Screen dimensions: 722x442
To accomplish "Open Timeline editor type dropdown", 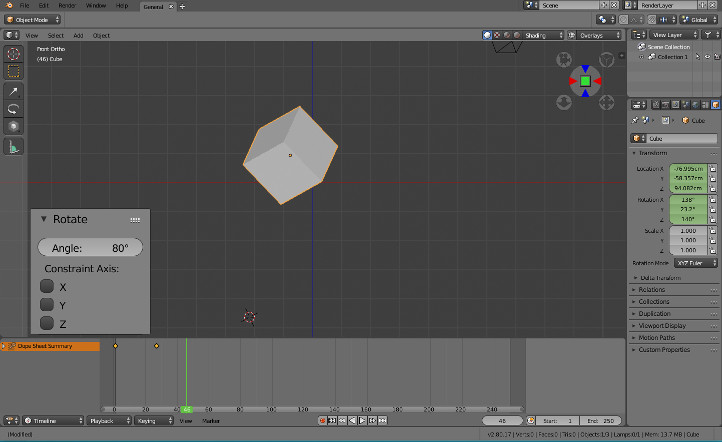I will tap(53, 420).
